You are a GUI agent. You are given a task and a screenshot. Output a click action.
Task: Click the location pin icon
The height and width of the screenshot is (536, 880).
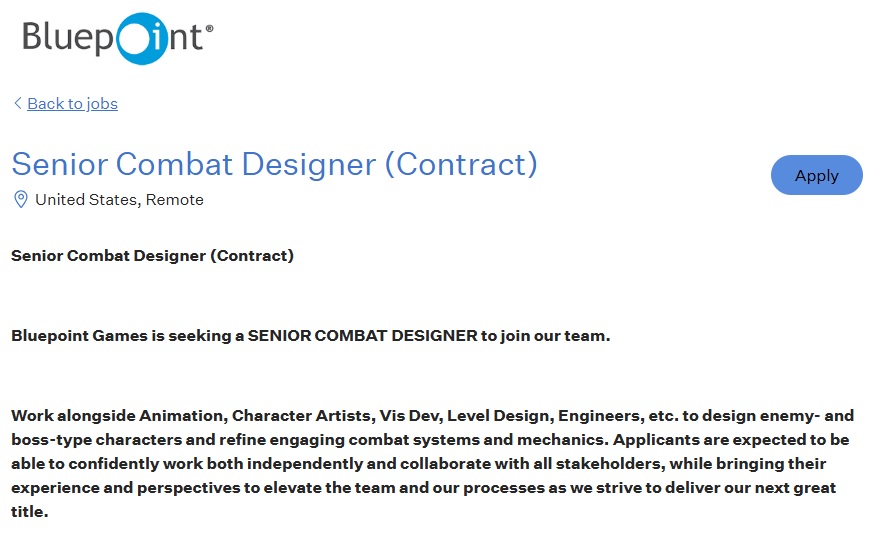pyautogui.click(x=20, y=199)
